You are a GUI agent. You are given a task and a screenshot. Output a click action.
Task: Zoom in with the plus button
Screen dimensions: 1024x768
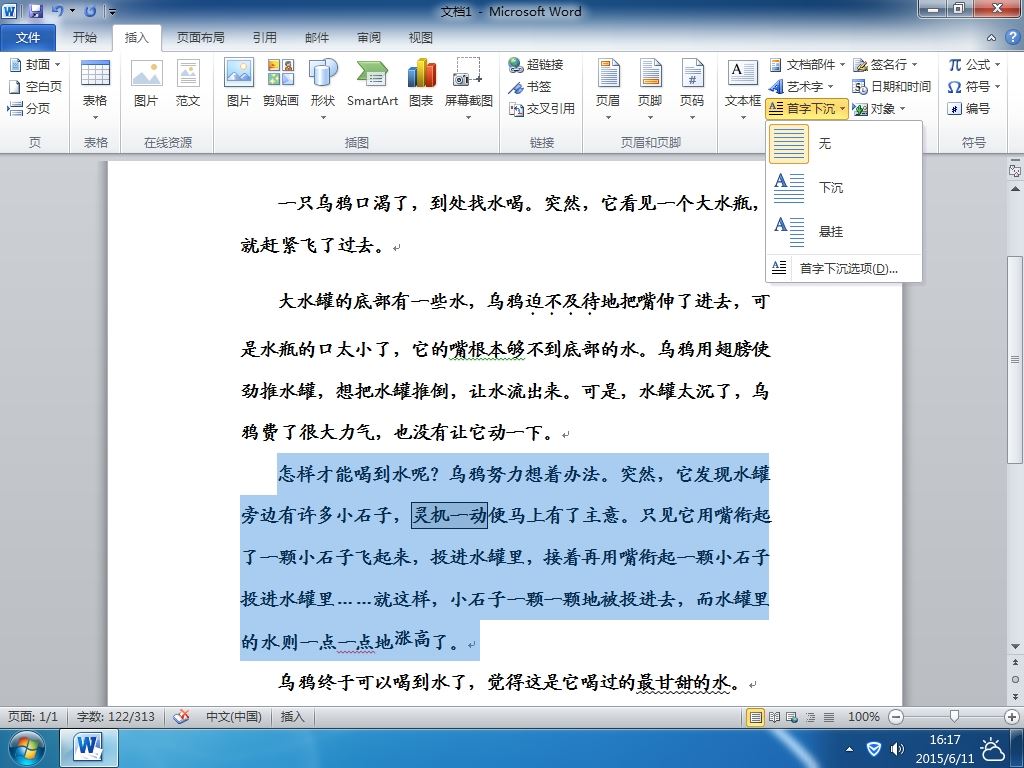pyautogui.click(x=1012, y=717)
